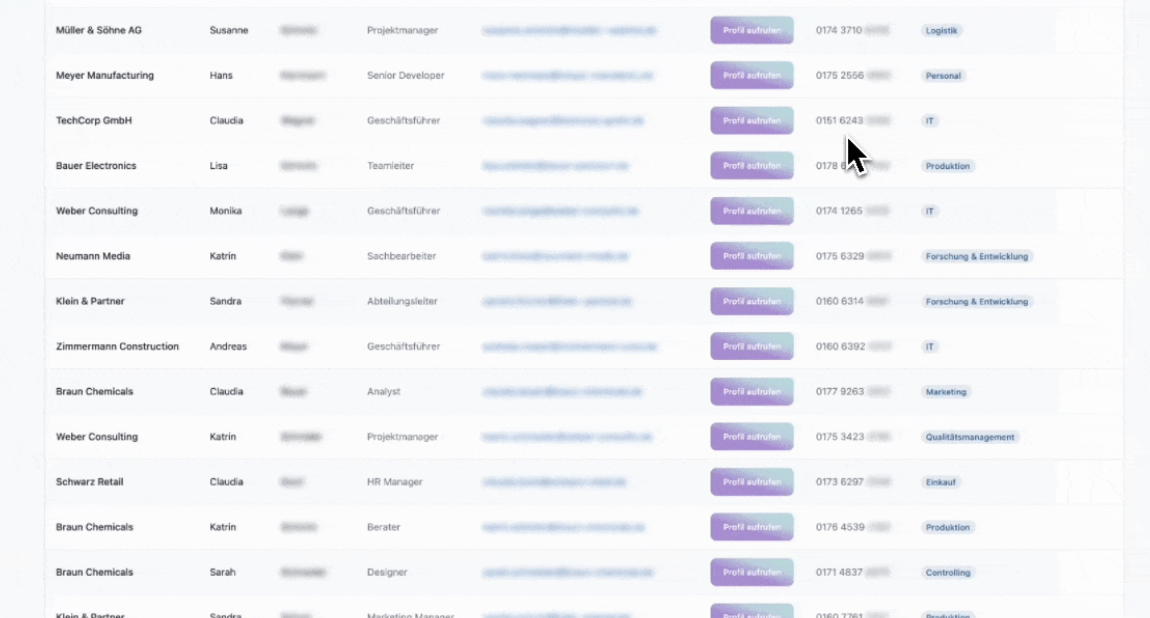Click the Qualitätsmanagement tag
1150x618 pixels.
970,437
